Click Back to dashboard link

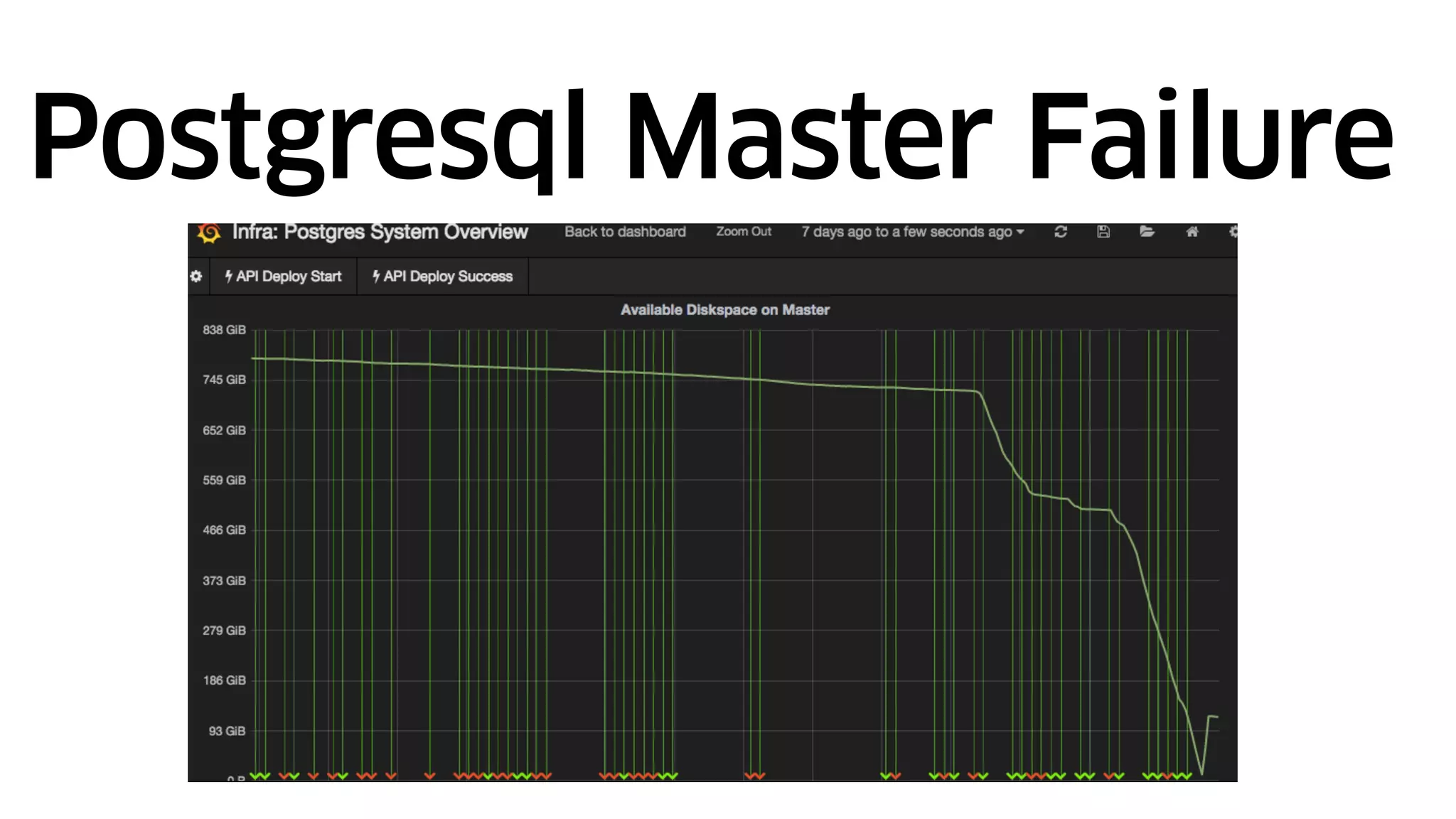(625, 232)
